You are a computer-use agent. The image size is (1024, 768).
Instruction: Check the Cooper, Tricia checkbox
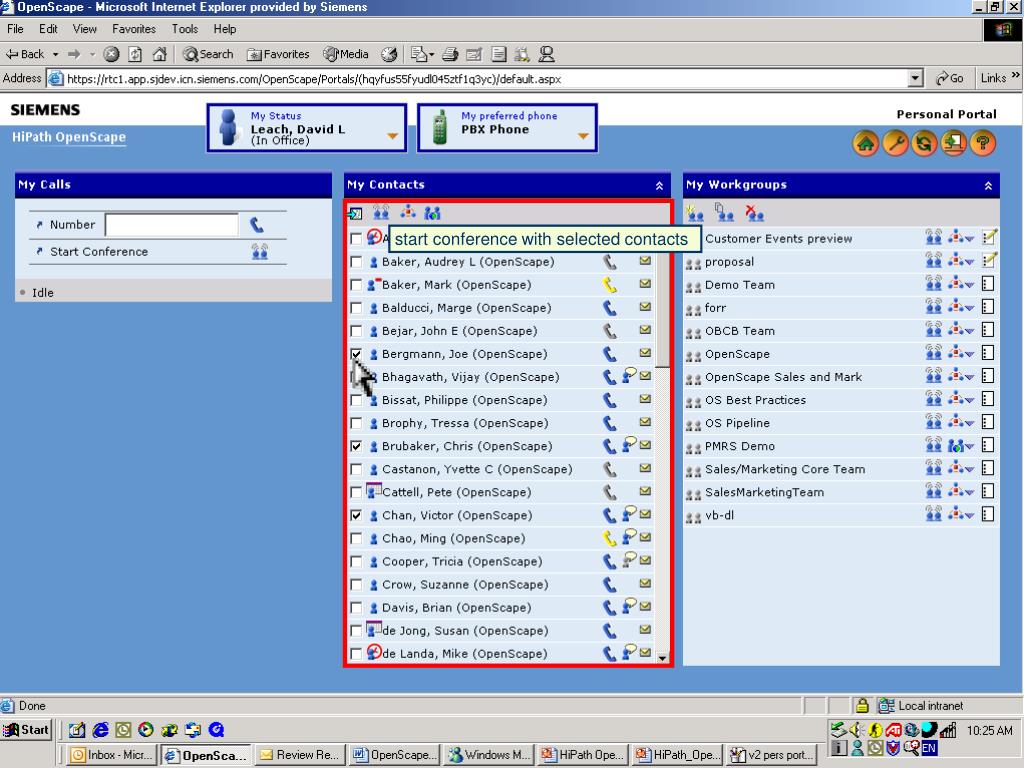[357, 562]
